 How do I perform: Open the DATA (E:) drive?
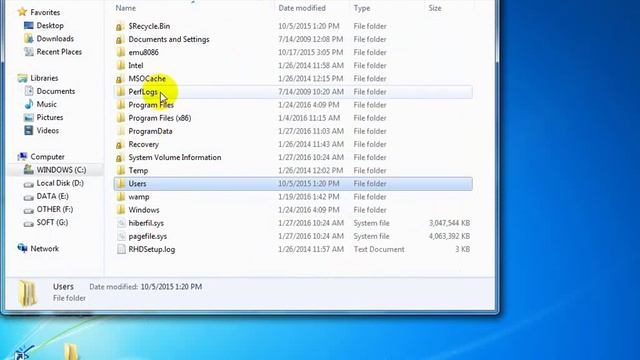[52, 196]
